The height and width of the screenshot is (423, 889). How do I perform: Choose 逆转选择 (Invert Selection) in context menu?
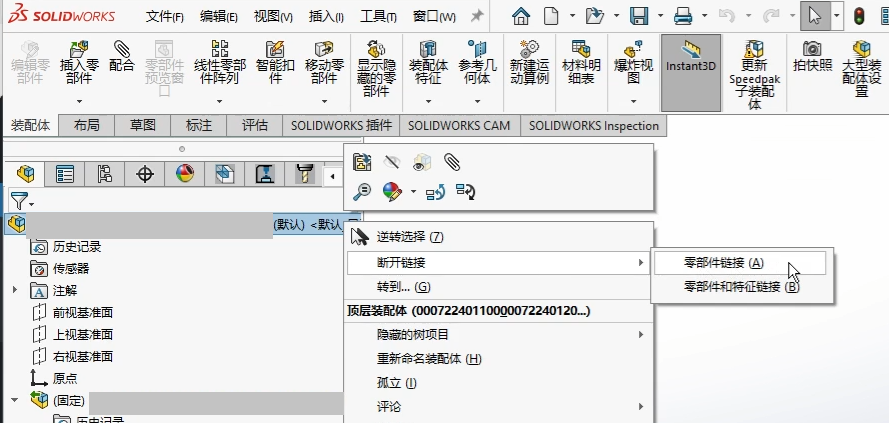tap(499, 236)
